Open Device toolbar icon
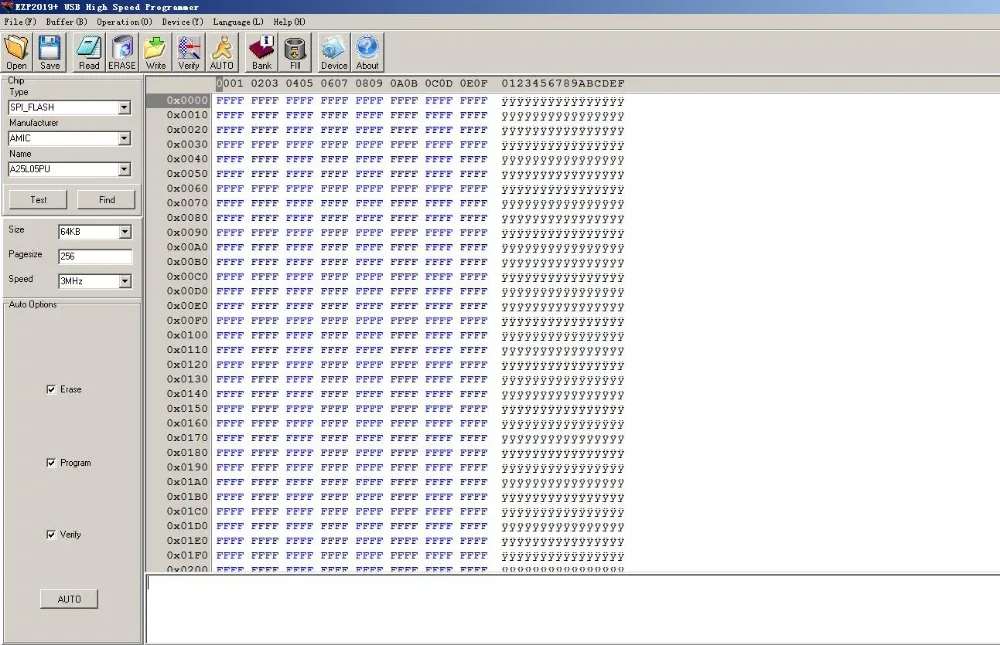 (x=334, y=52)
